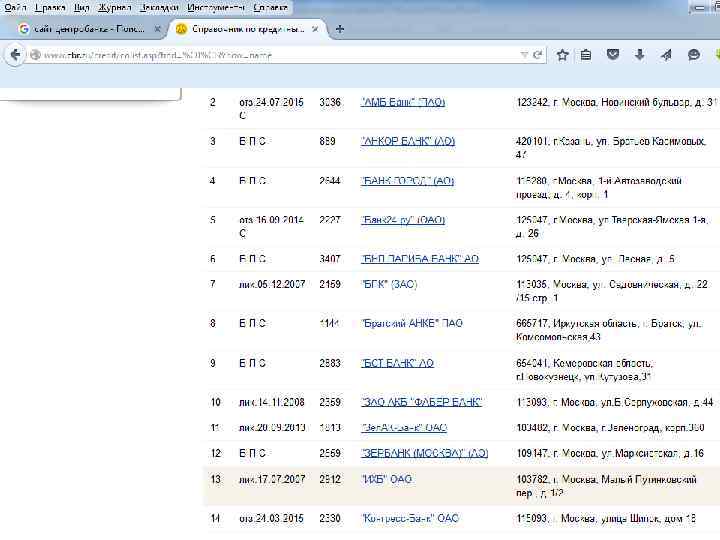Open the Pocket shield icon
720x540 pixels.
(x=613, y=55)
